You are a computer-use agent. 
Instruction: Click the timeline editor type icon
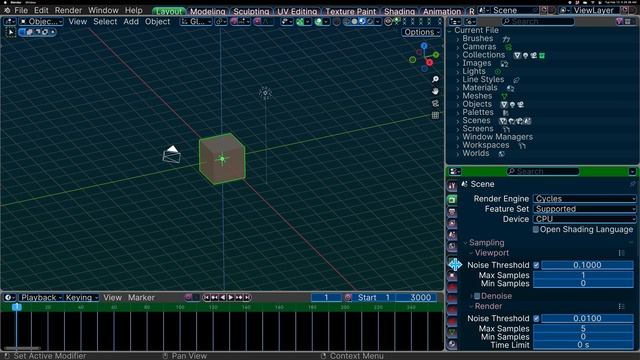pyautogui.click(x=9, y=298)
